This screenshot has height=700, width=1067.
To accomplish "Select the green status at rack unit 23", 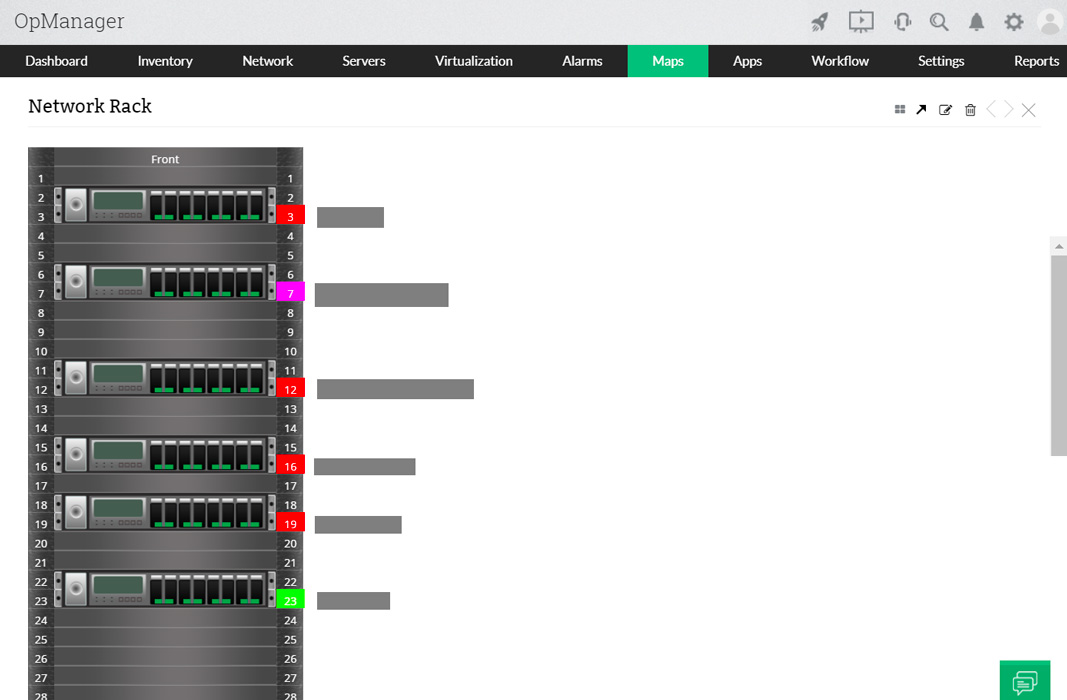I will coord(290,600).
